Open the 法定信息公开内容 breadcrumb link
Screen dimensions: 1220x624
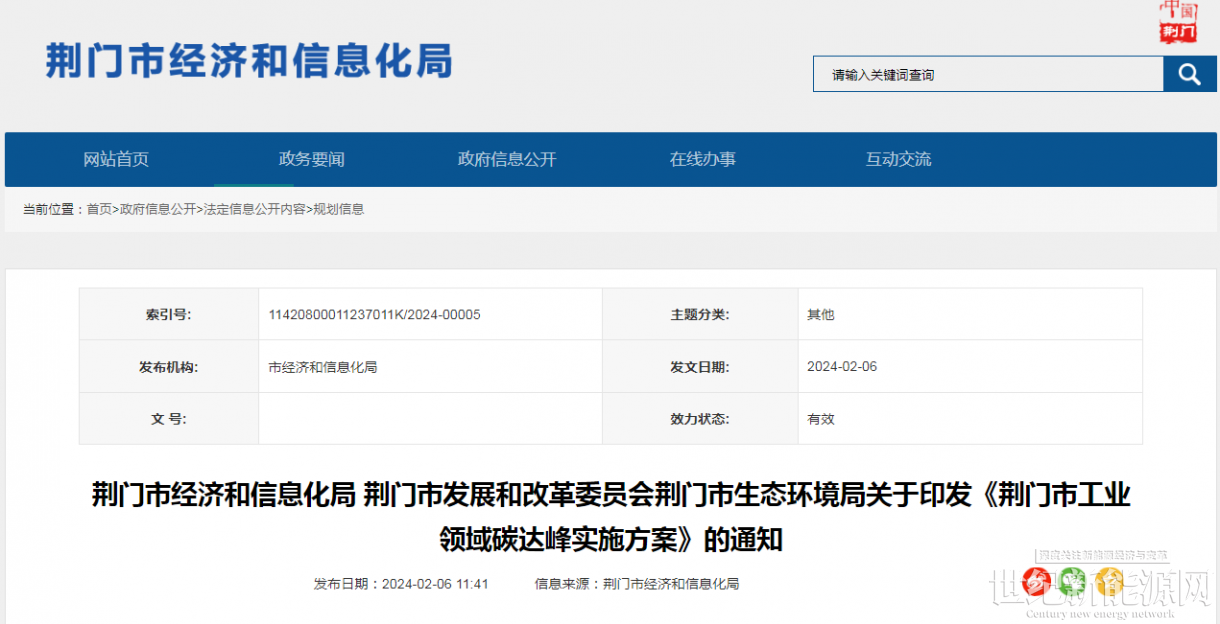pyautogui.click(x=255, y=209)
